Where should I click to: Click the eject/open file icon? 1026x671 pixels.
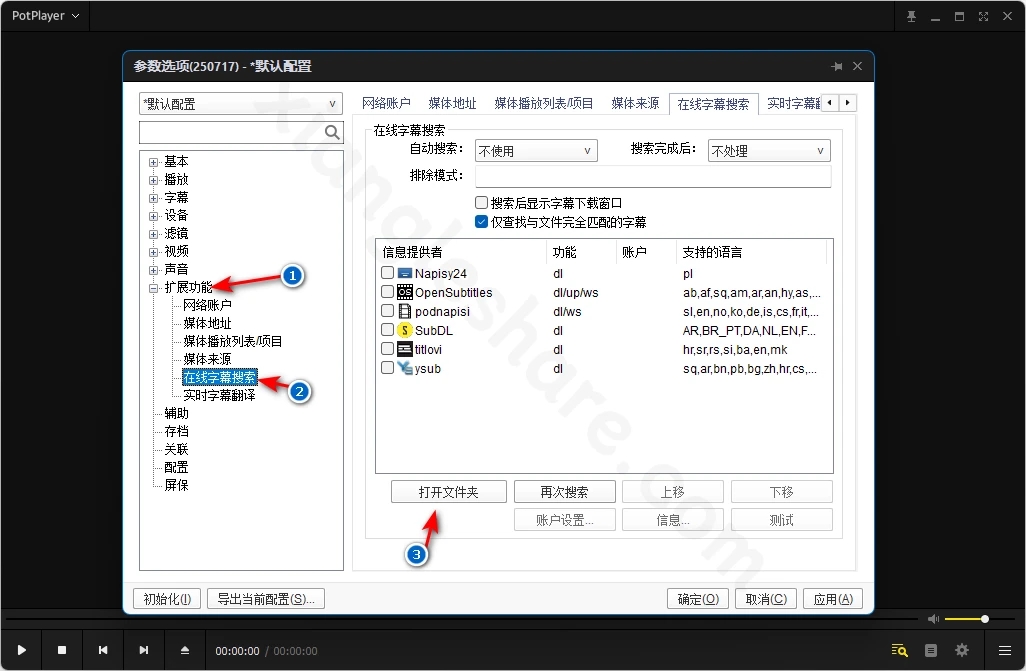click(x=185, y=650)
